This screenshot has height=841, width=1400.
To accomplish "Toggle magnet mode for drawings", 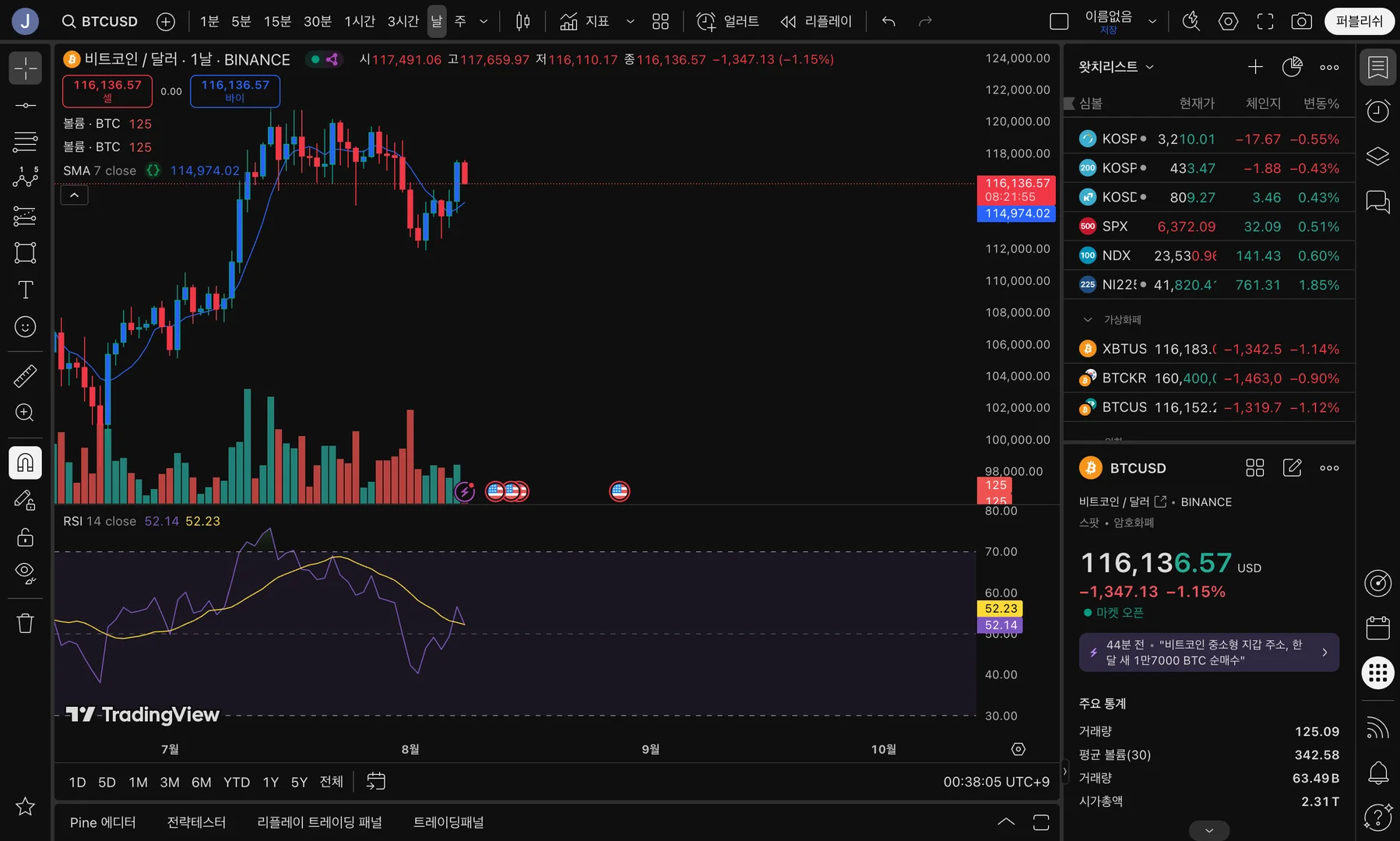I will 25,463.
